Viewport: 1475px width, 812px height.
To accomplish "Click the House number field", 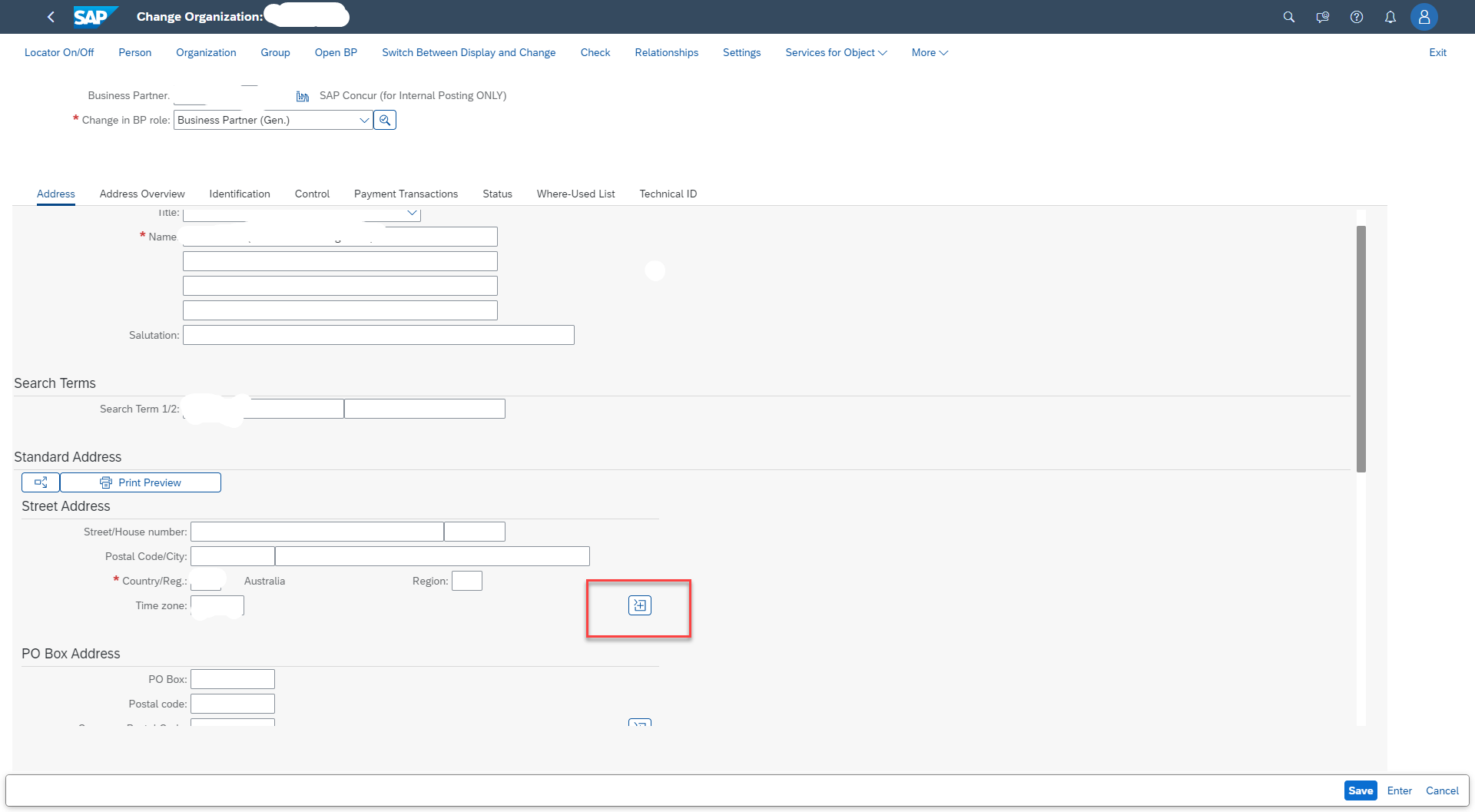I will (x=475, y=532).
